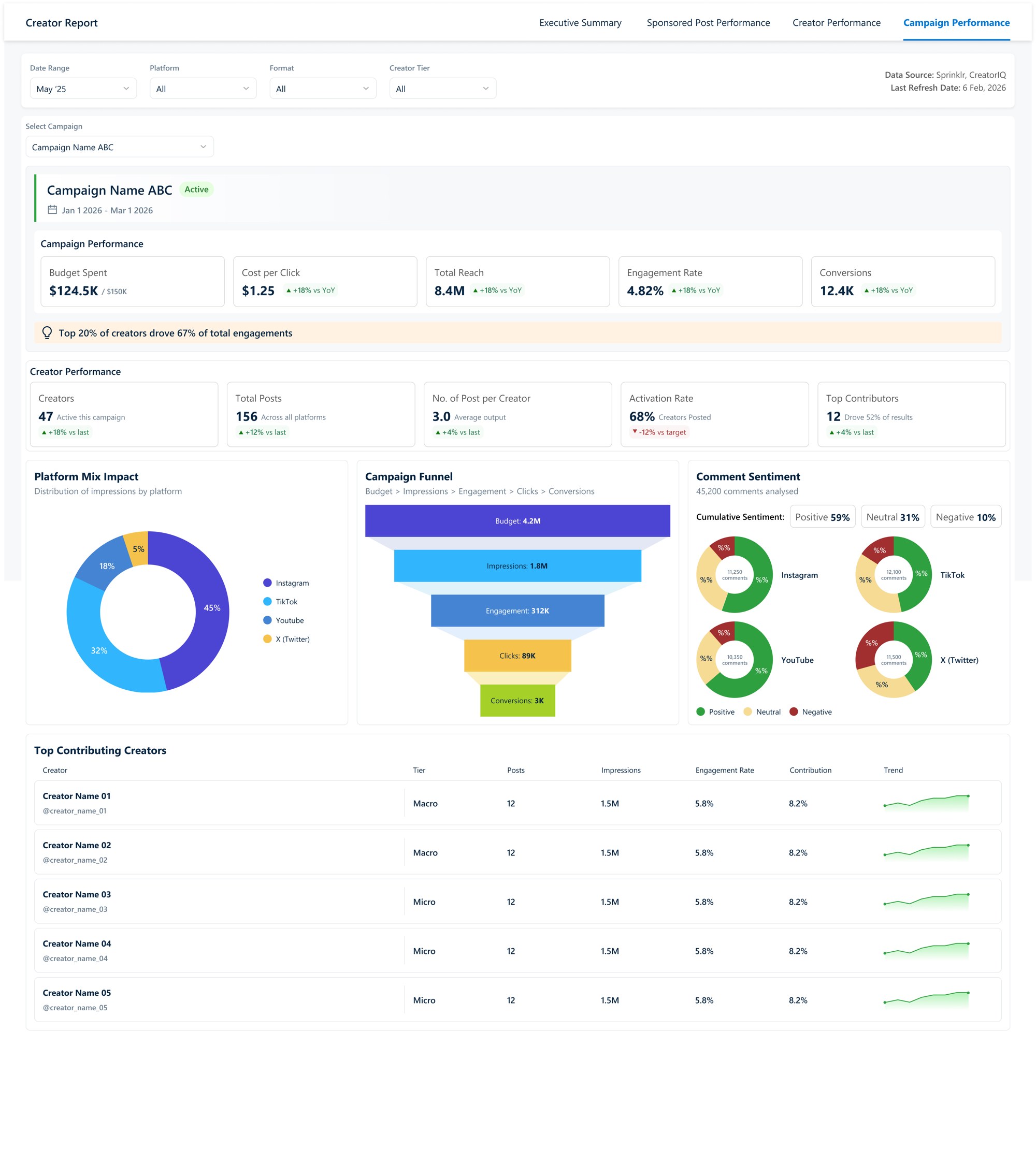This screenshot has height=1176, width=1036.
Task: Click the red down arrow in Activation Rate
Action: [x=635, y=431]
